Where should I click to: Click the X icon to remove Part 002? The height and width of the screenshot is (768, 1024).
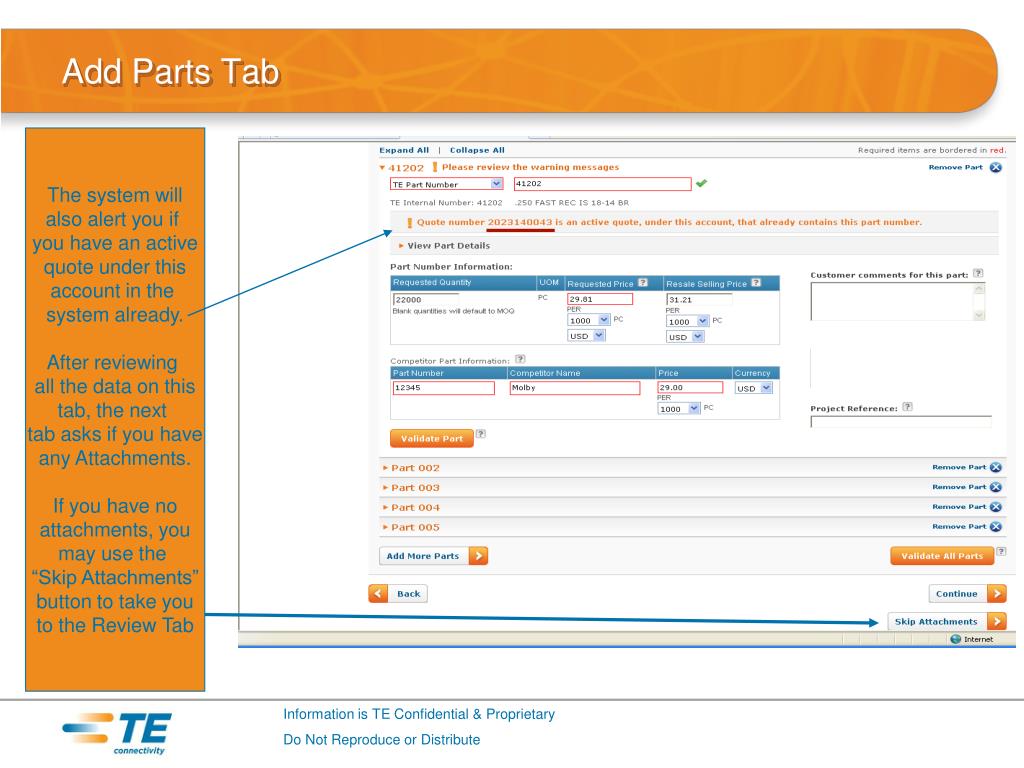995,468
